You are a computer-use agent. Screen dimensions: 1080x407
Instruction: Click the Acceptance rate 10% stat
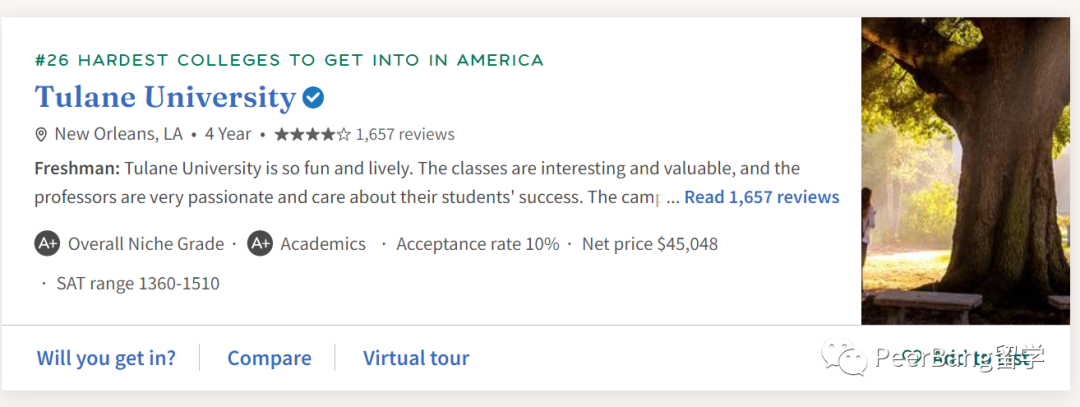478,244
